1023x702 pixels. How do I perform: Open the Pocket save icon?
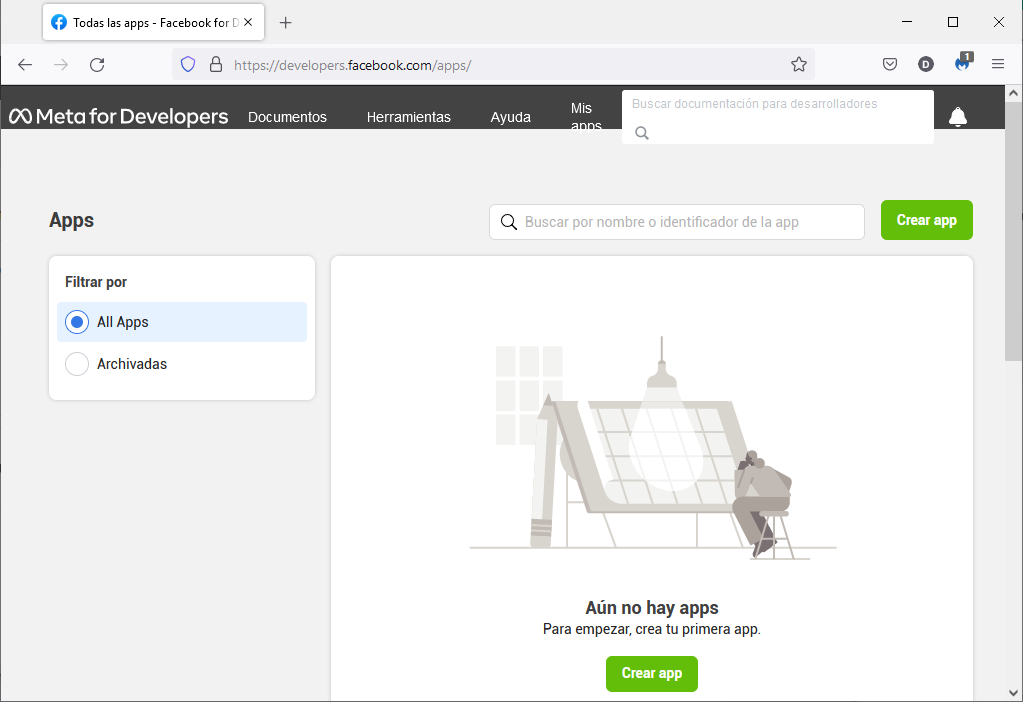coord(889,65)
